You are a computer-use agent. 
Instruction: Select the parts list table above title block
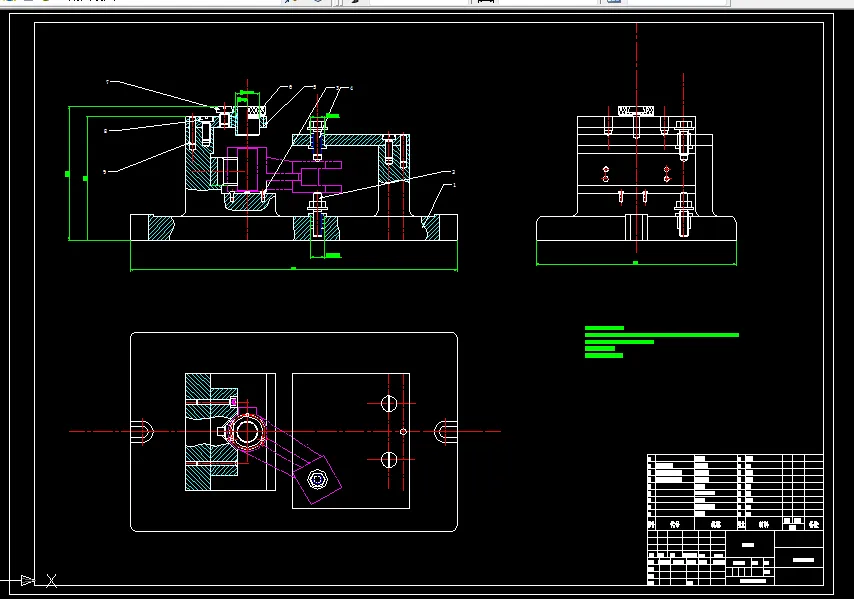[735, 492]
